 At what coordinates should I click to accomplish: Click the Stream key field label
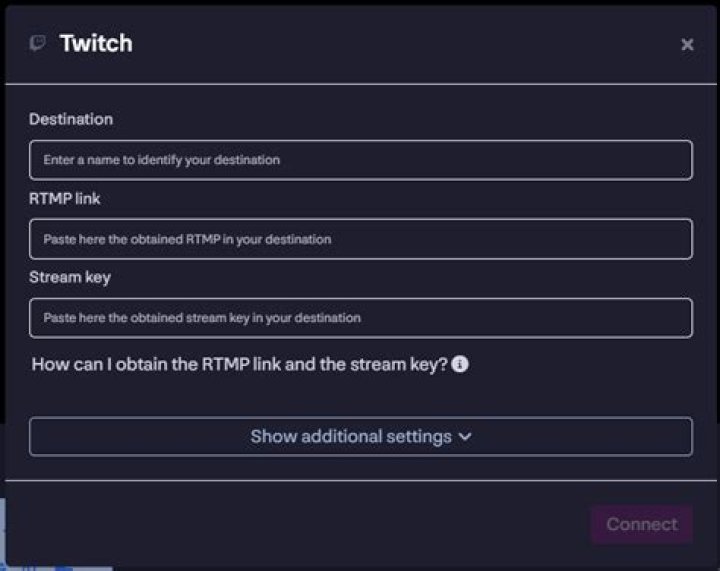(x=70, y=277)
